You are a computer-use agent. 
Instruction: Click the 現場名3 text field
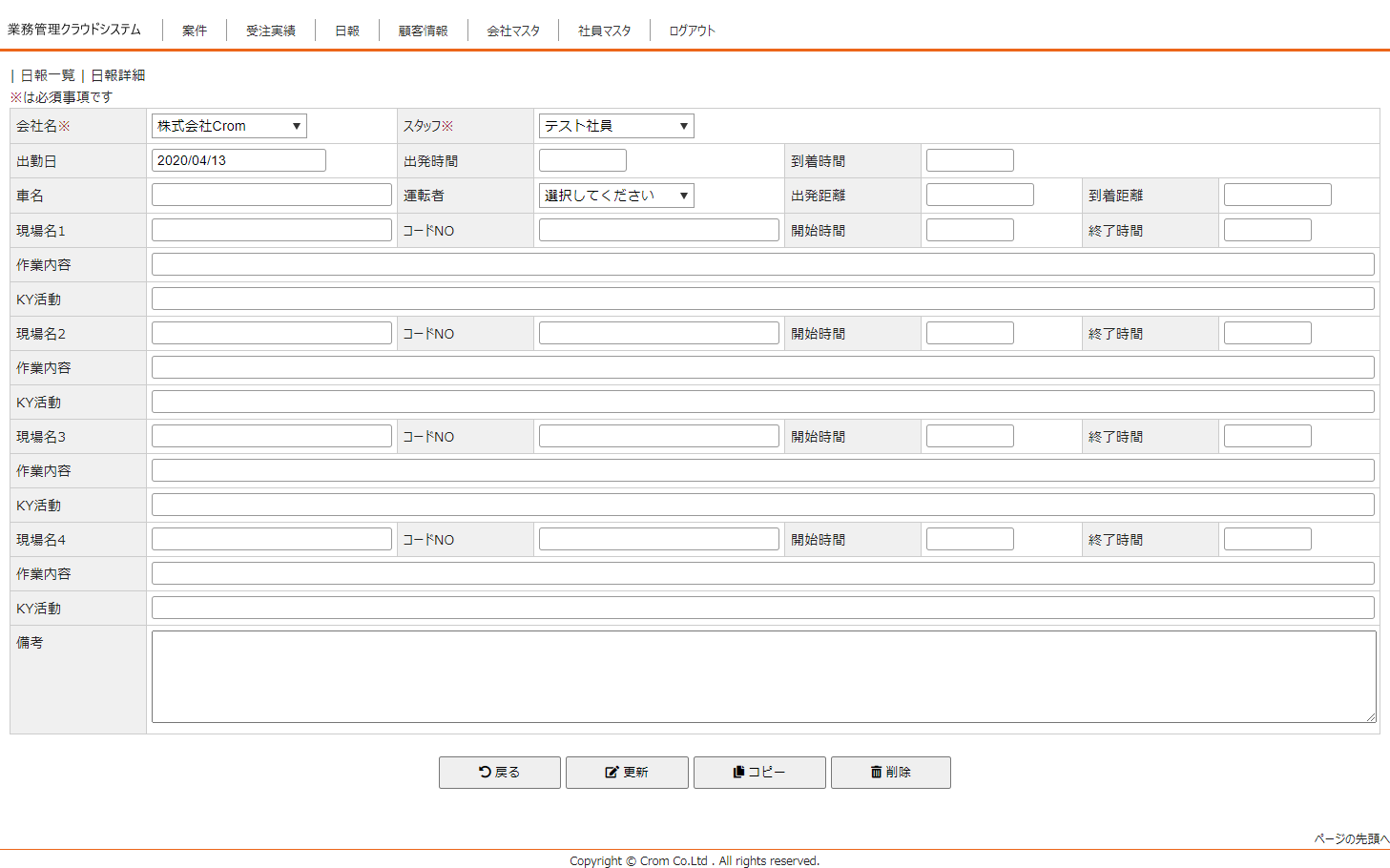(272, 436)
